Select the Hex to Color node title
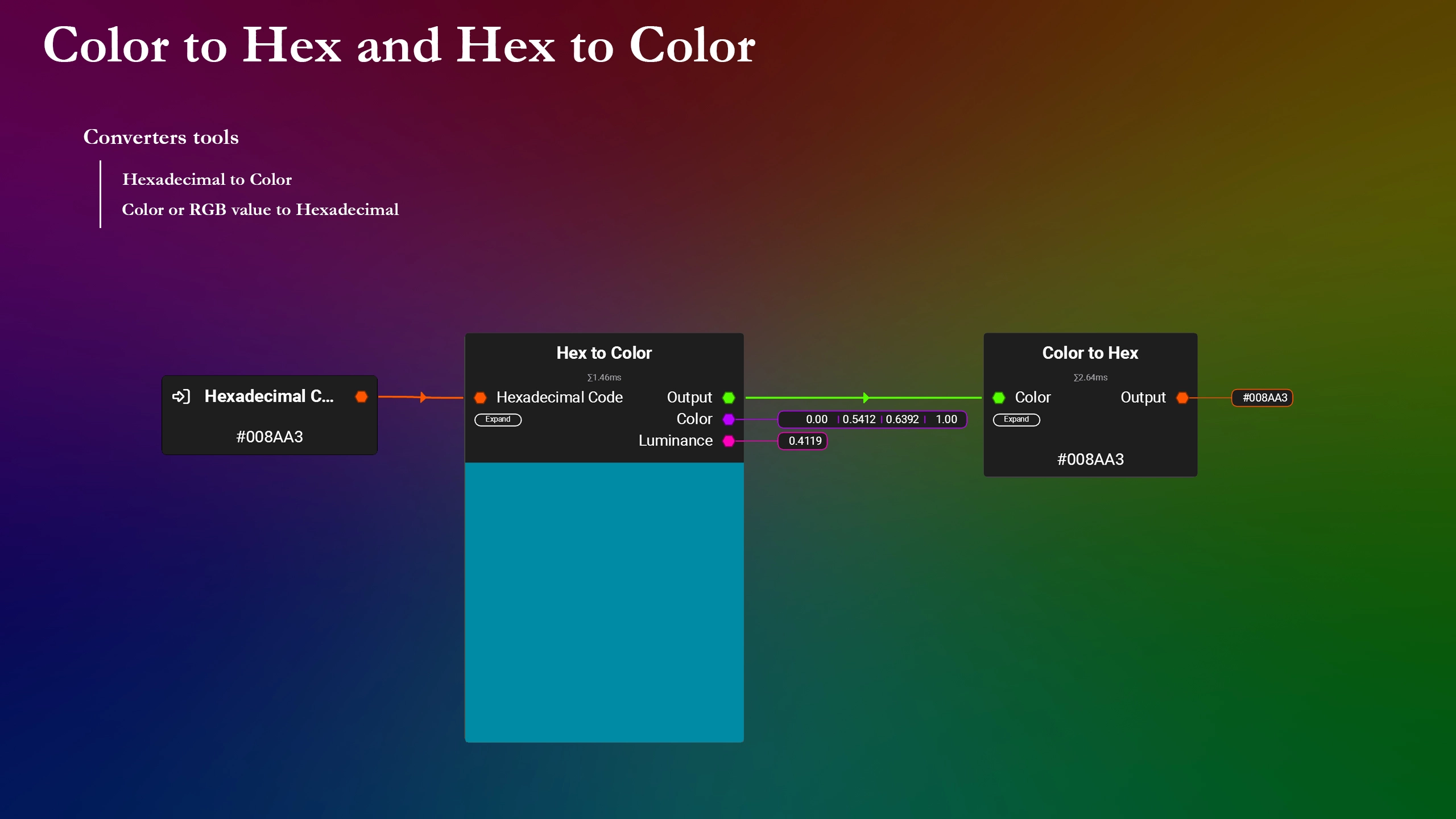This screenshot has width=1456, height=819. (604, 353)
